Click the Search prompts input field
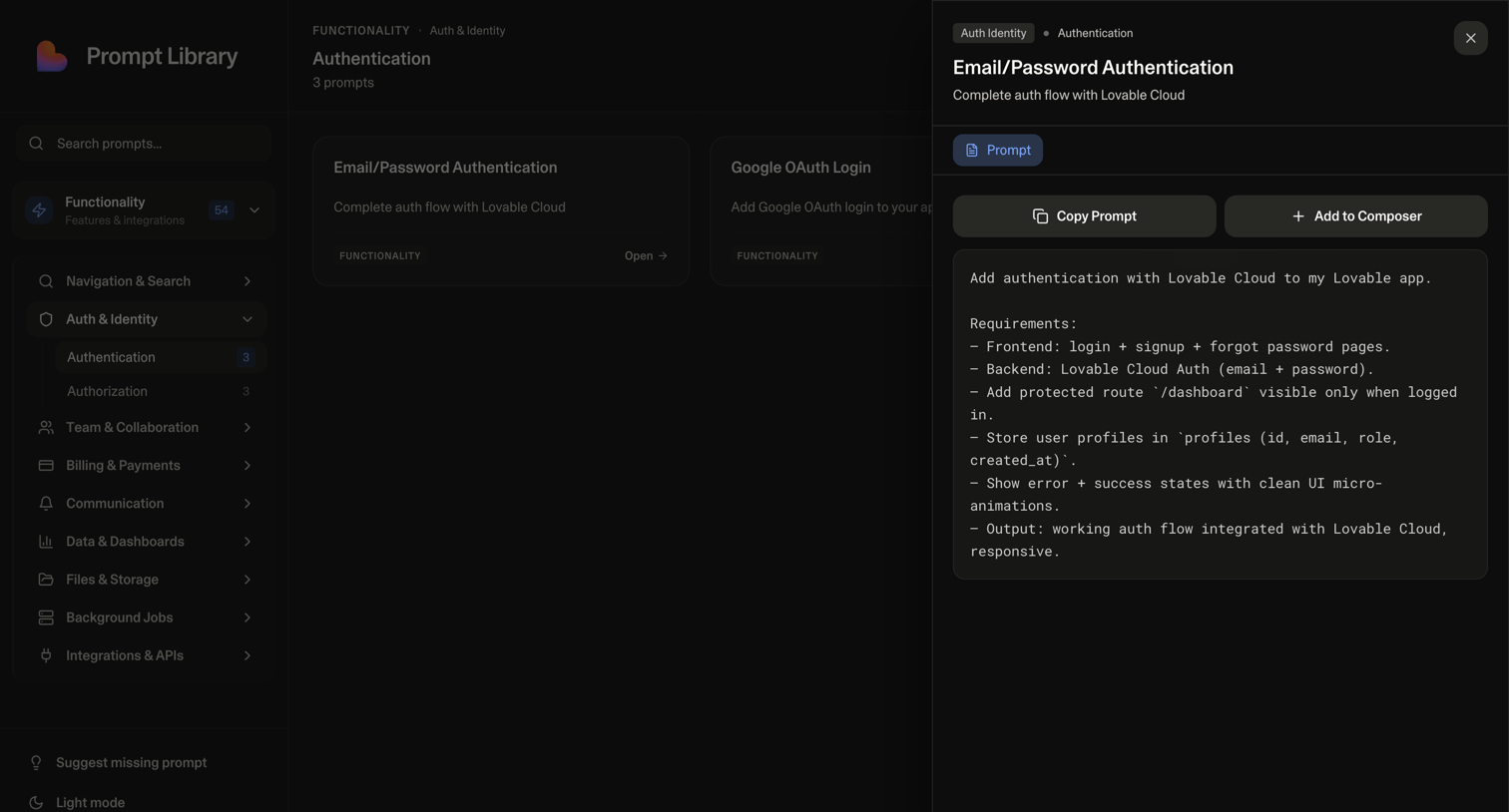This screenshot has width=1509, height=812. [x=144, y=144]
